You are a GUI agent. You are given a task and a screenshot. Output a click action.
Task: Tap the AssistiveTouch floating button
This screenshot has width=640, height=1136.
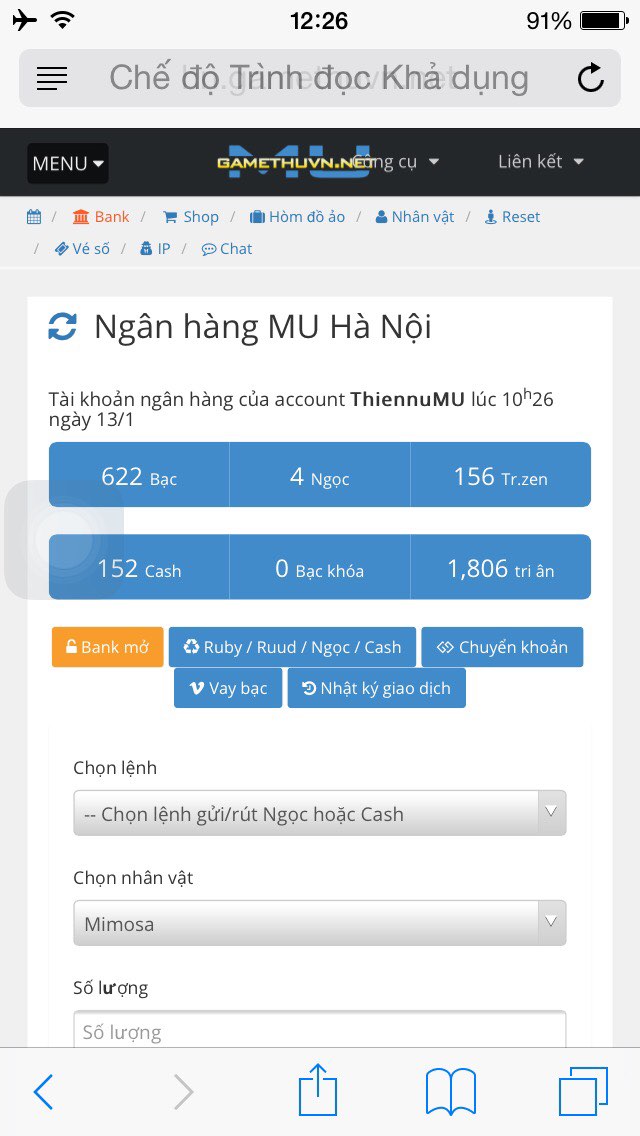(x=64, y=540)
